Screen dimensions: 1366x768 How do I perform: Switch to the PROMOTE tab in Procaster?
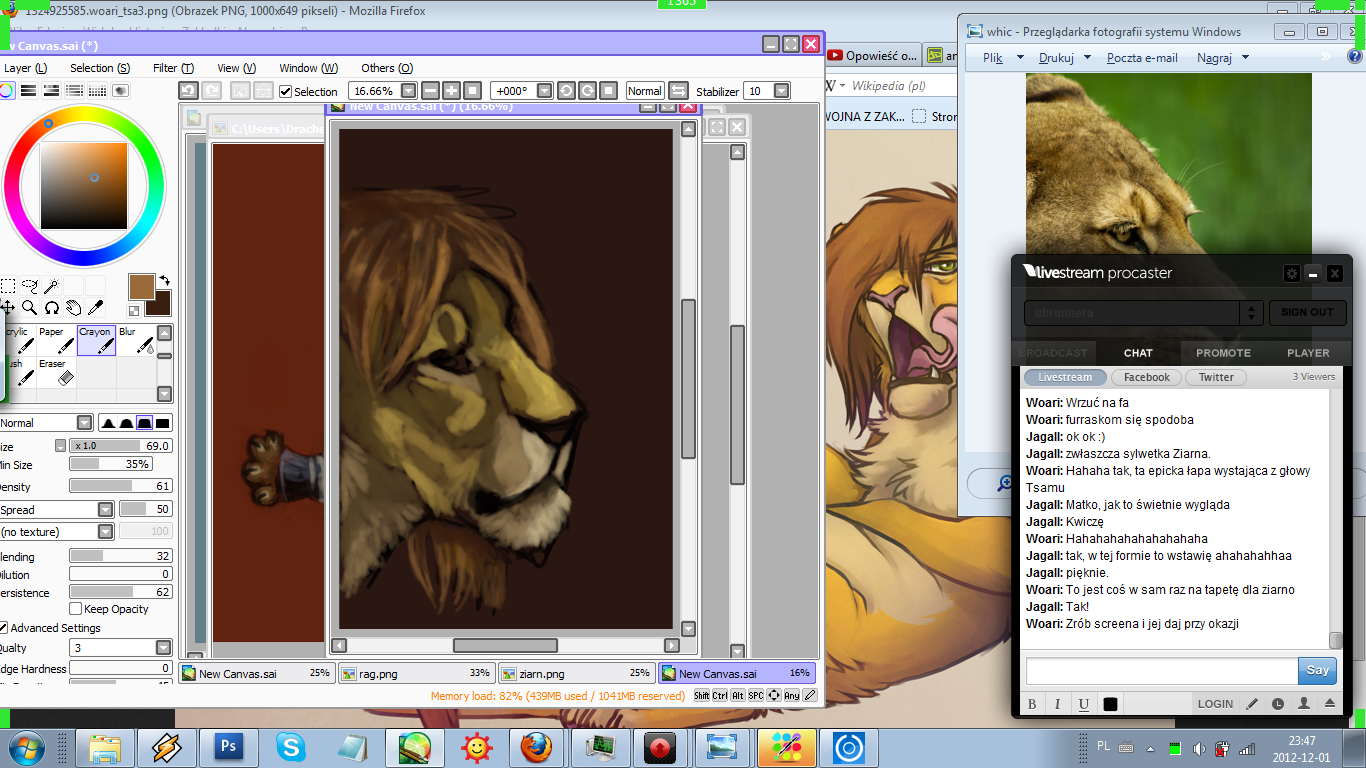[x=1223, y=353]
